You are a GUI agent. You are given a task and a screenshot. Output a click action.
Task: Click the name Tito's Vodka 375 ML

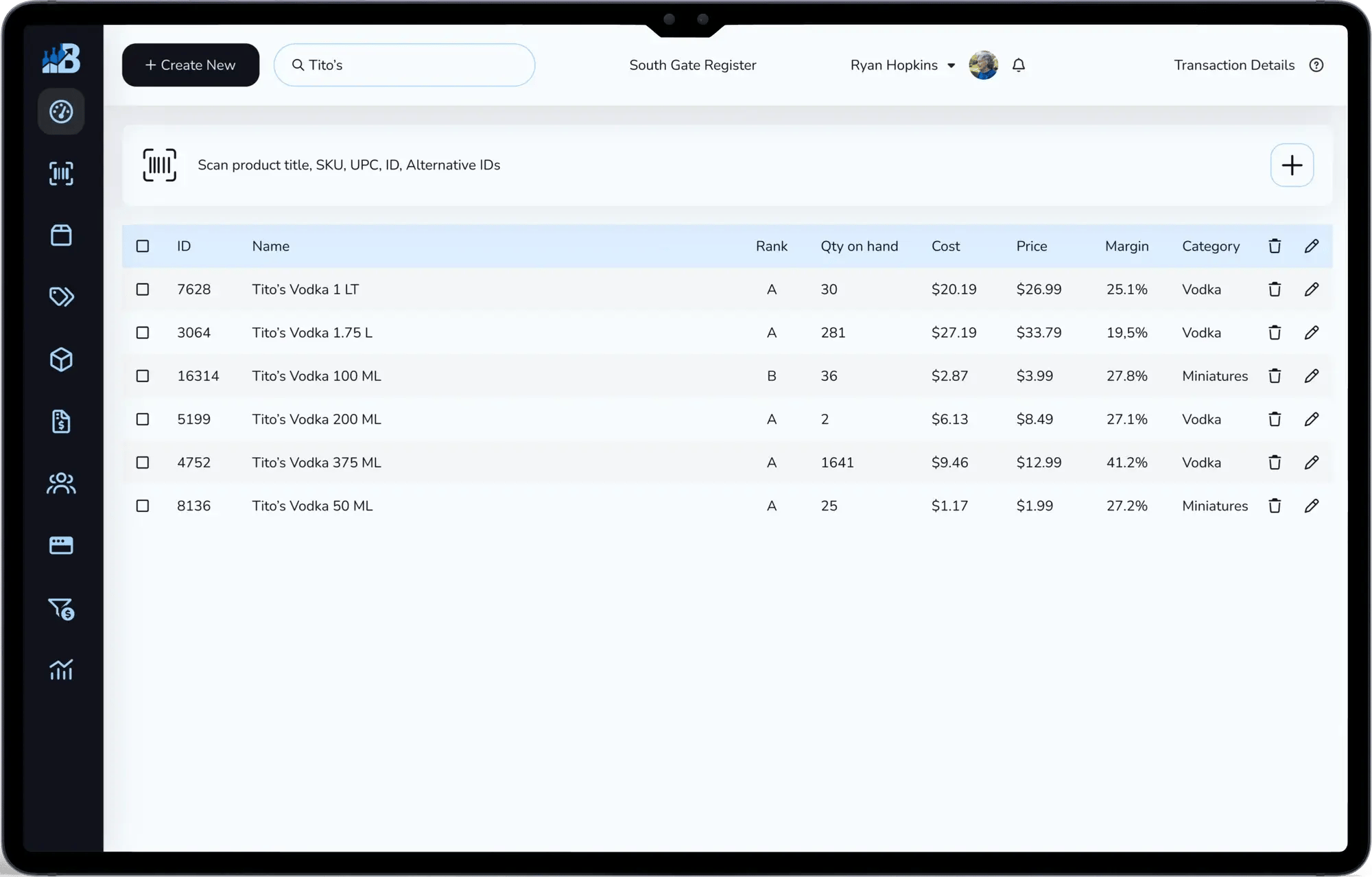(316, 462)
